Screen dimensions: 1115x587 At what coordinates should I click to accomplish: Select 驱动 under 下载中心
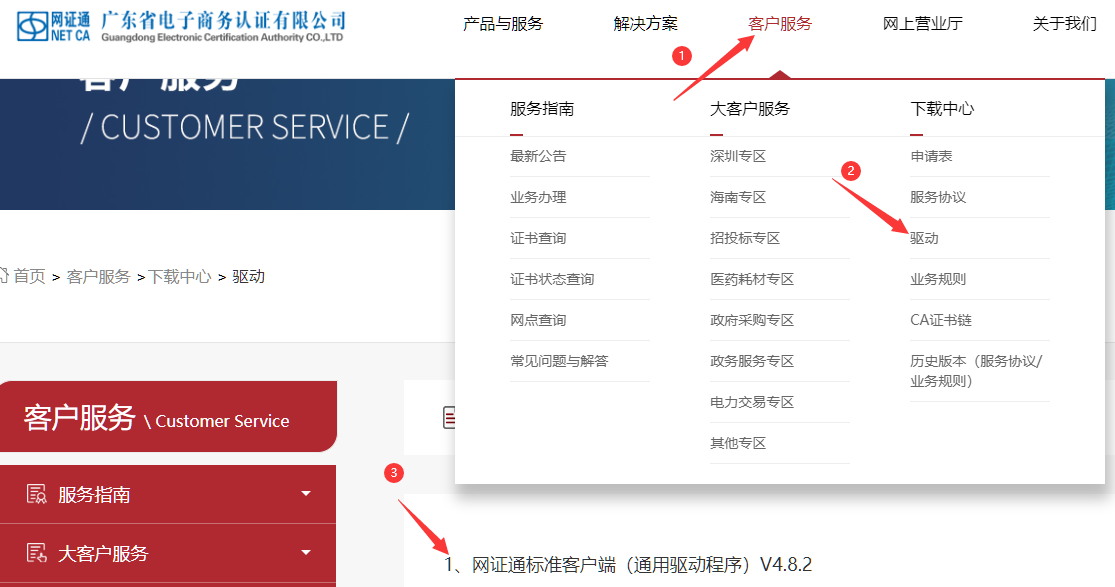pyautogui.click(x=924, y=238)
